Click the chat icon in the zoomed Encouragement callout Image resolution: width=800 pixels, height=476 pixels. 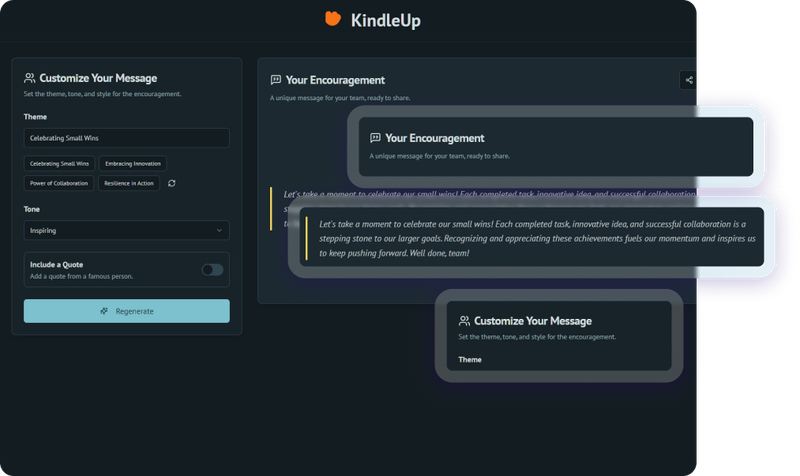pos(375,138)
